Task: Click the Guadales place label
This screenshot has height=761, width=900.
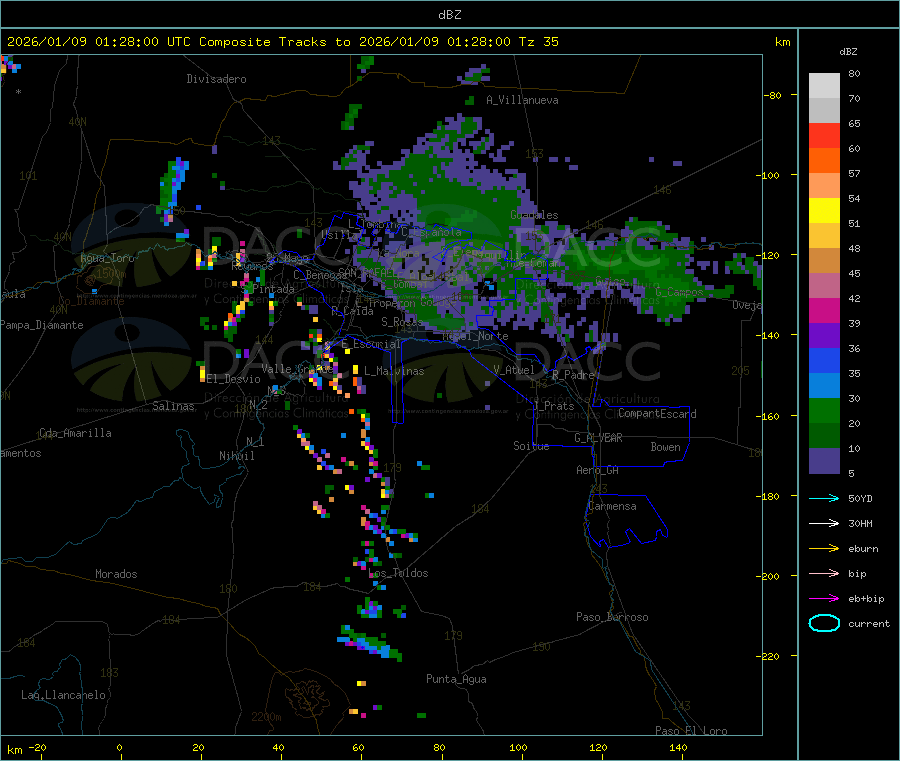Action: pyautogui.click(x=534, y=215)
